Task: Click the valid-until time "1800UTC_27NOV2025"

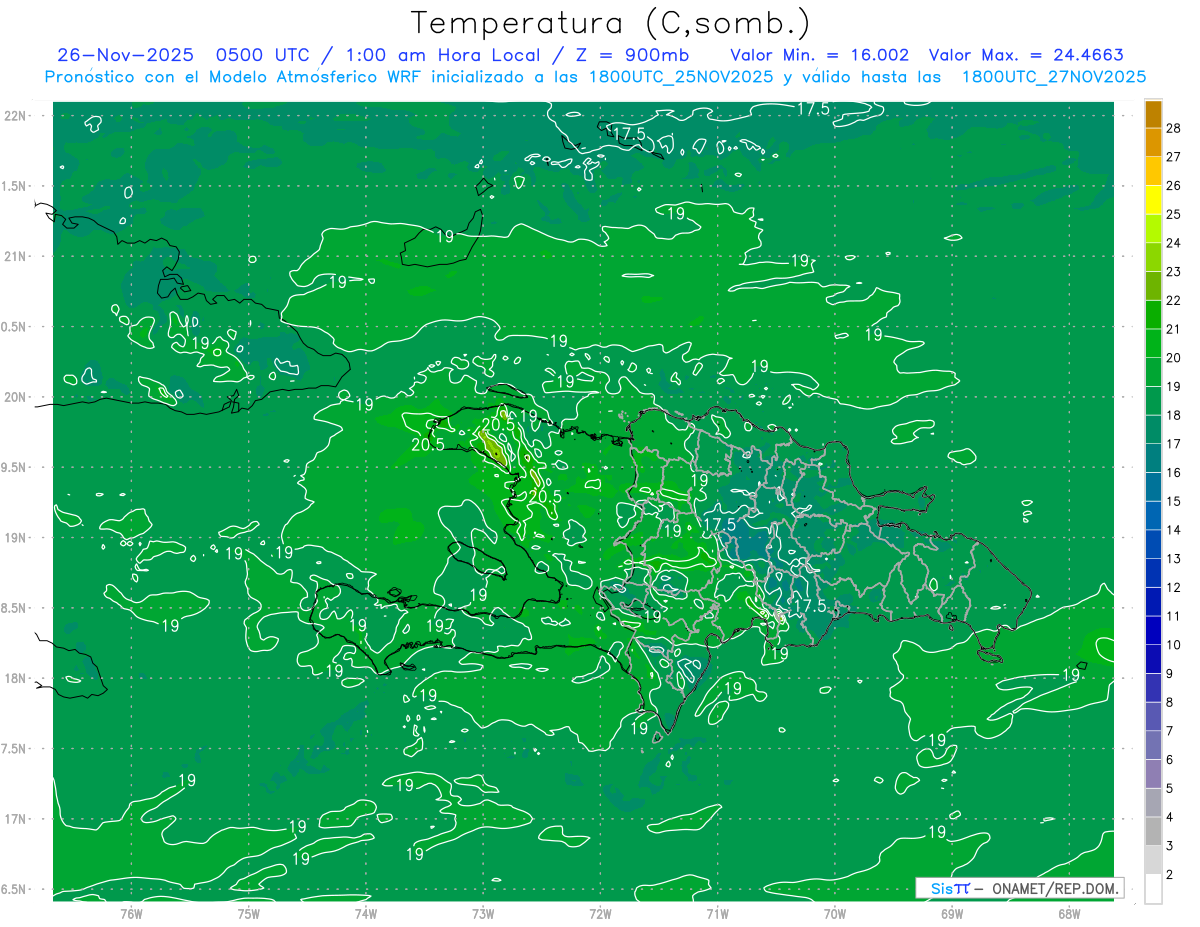Action: click(x=1054, y=77)
